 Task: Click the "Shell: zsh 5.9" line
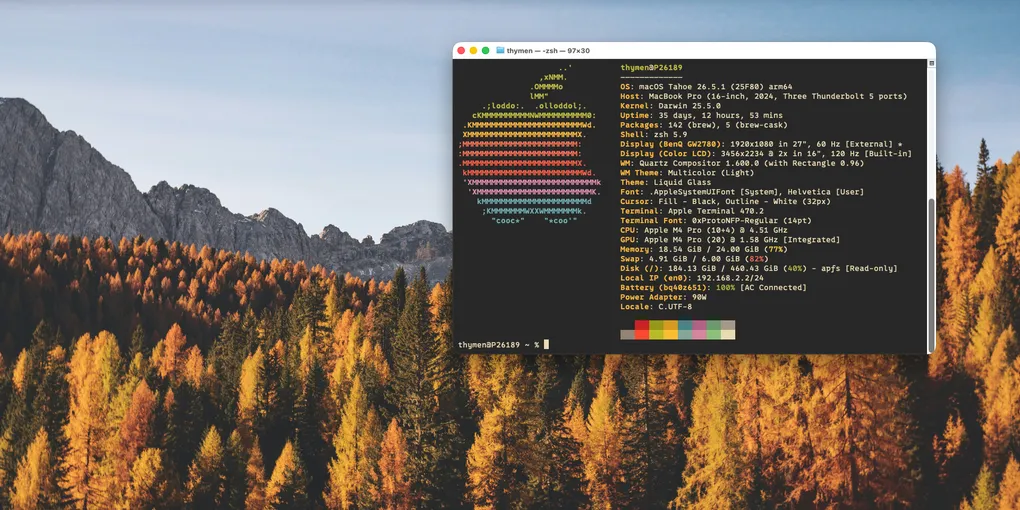(x=654, y=134)
